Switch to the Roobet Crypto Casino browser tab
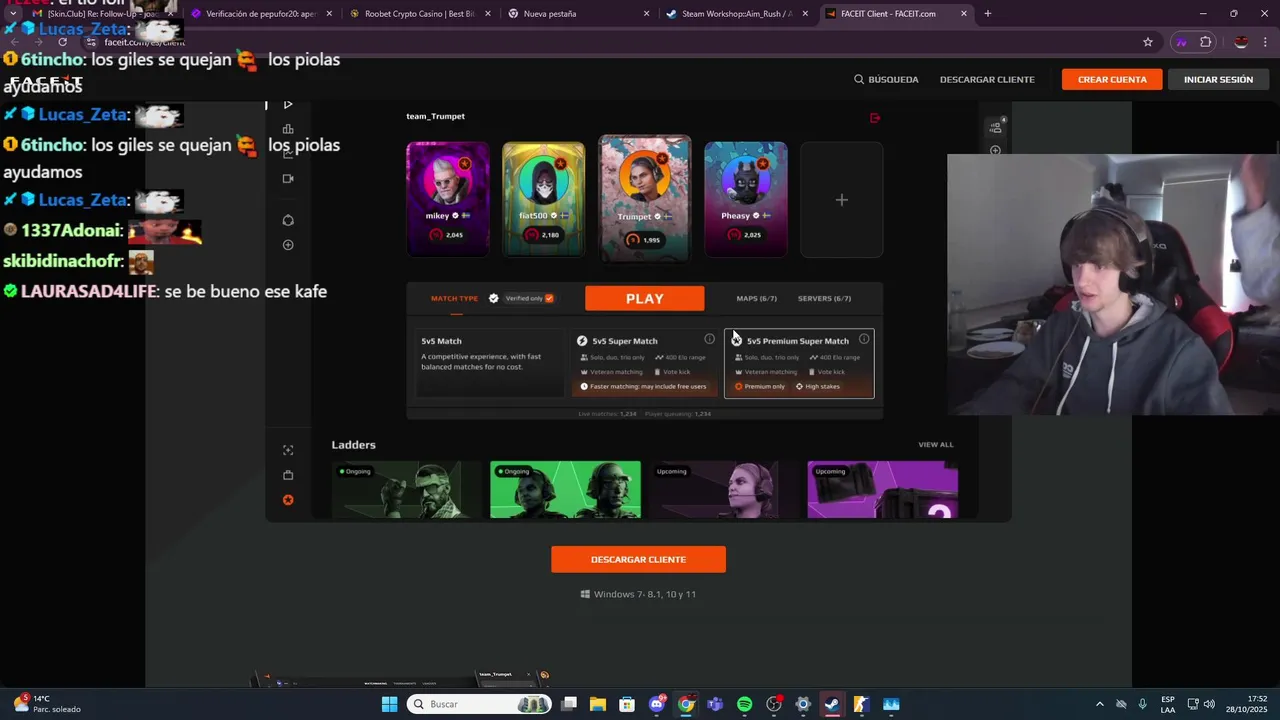This screenshot has height=720, width=1280. tap(419, 14)
